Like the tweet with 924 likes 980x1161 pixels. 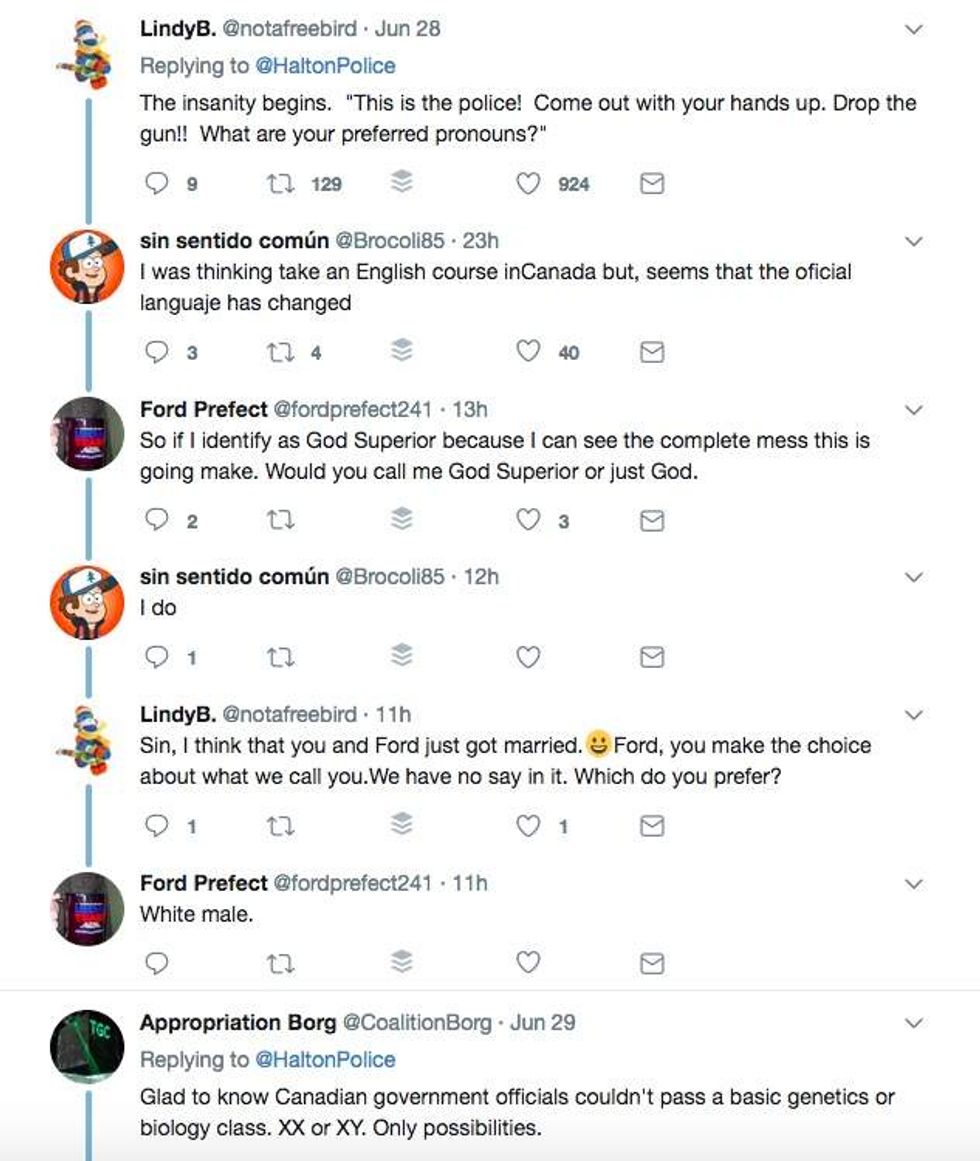pyautogui.click(x=528, y=184)
